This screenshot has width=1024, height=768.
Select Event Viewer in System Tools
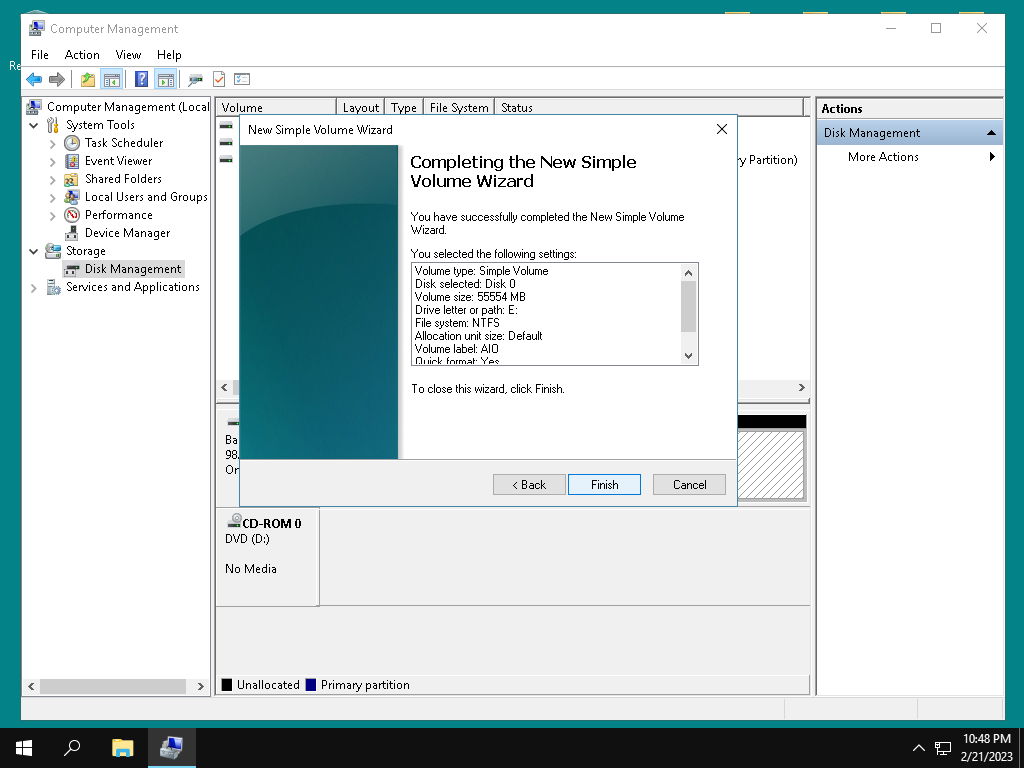point(118,161)
